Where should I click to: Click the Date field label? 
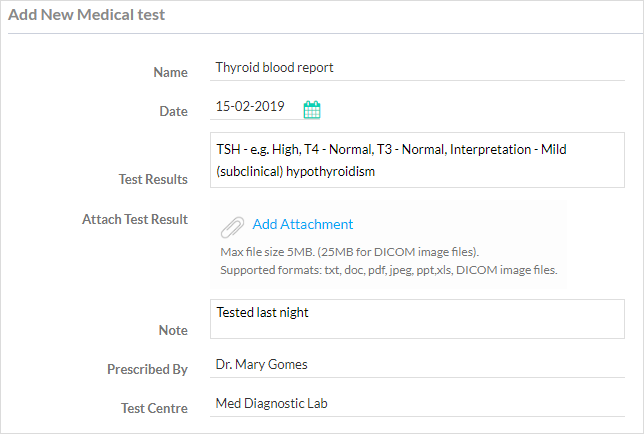tap(173, 111)
